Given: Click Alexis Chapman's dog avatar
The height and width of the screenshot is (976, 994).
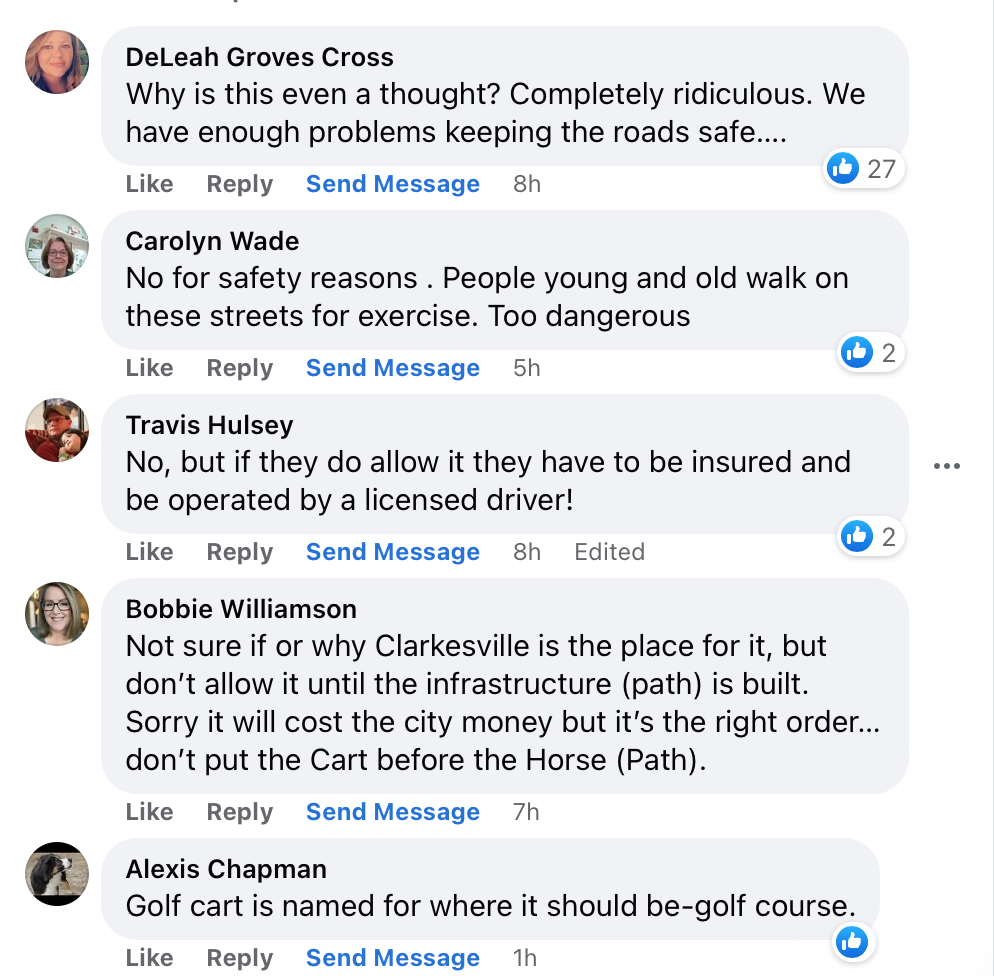Looking at the screenshot, I should 57,874.
